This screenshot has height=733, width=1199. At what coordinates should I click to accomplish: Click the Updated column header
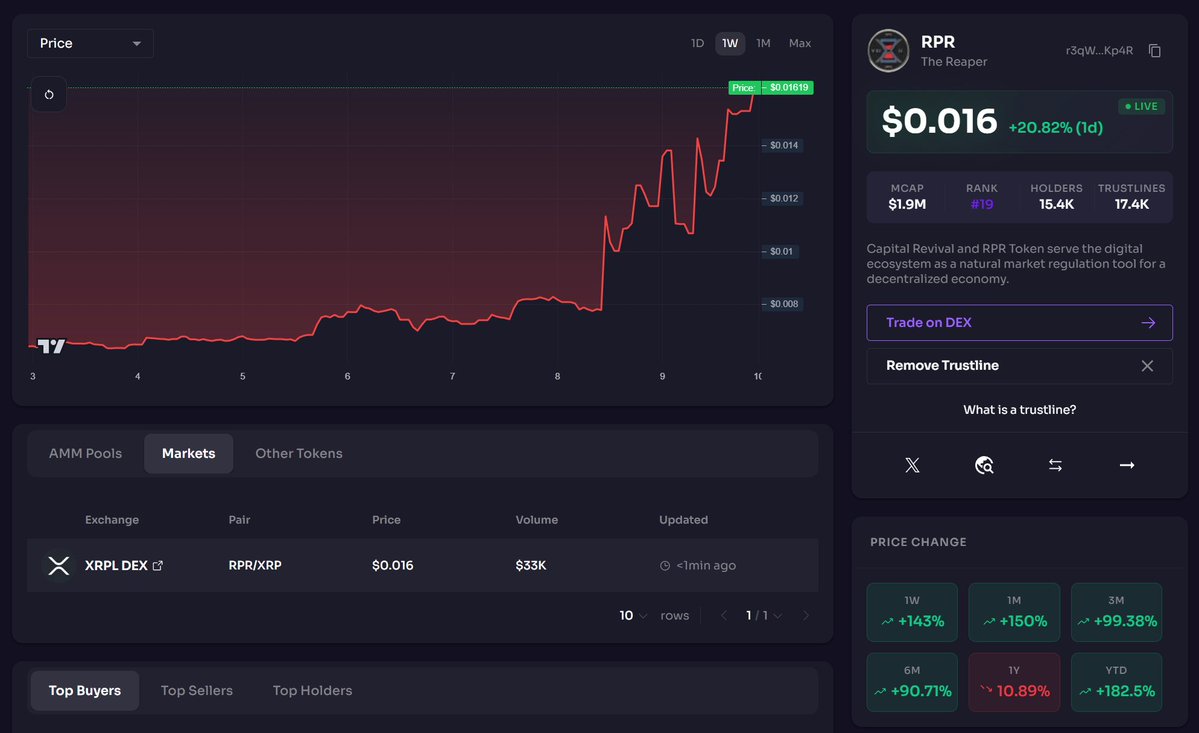(x=684, y=520)
